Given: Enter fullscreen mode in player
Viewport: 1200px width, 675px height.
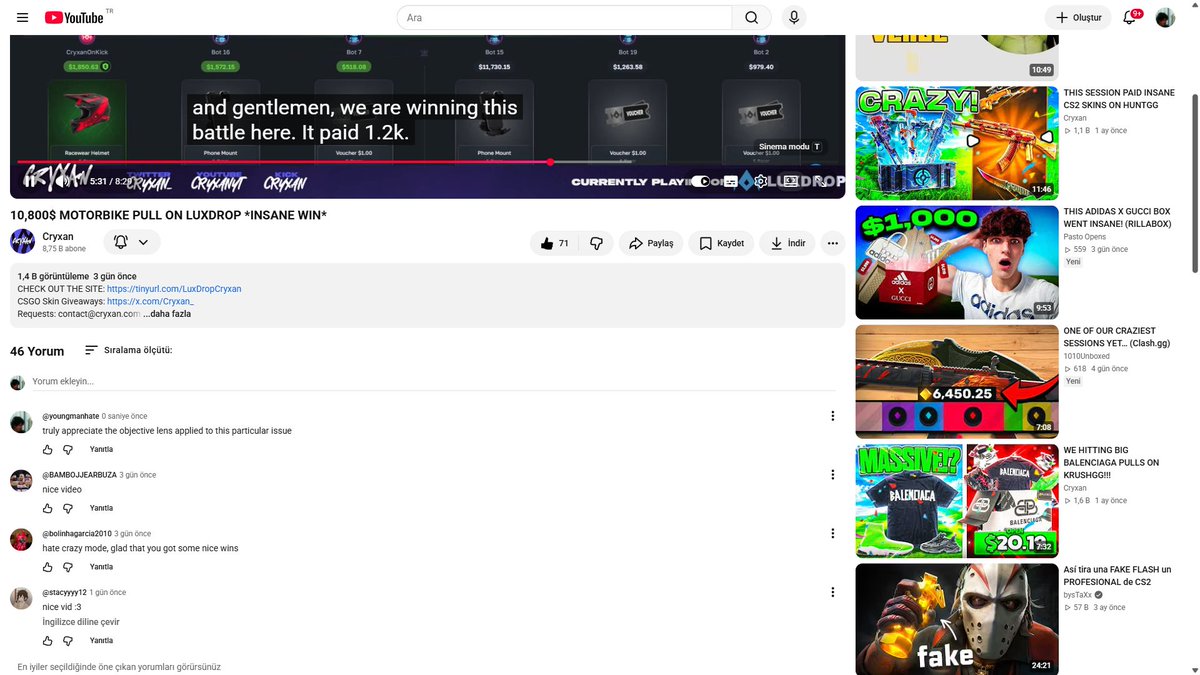Looking at the screenshot, I should pyautogui.click(x=820, y=181).
